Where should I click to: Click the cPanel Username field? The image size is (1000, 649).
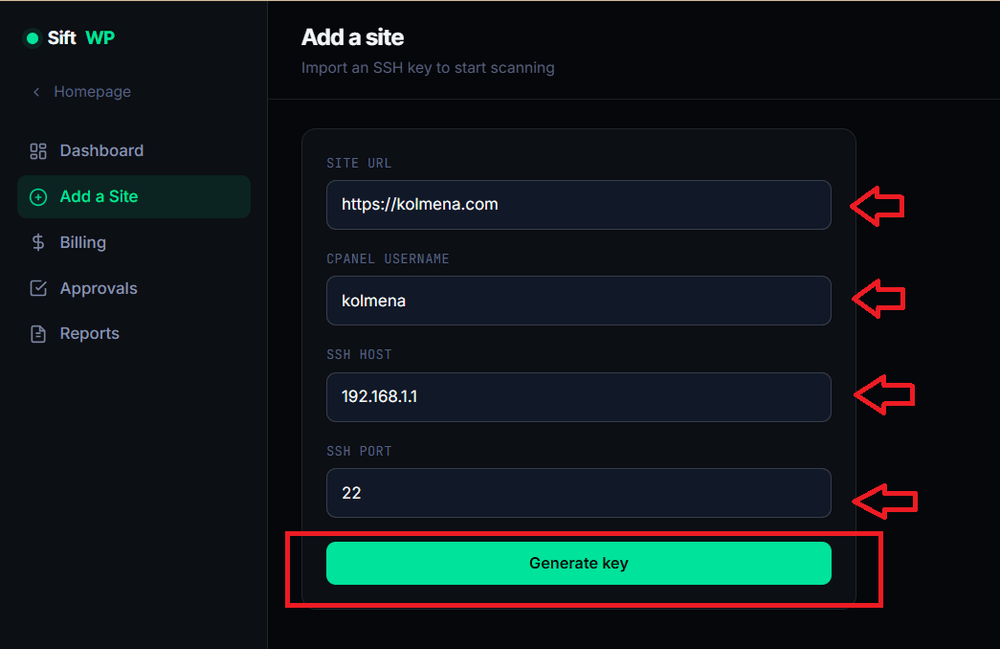click(578, 300)
